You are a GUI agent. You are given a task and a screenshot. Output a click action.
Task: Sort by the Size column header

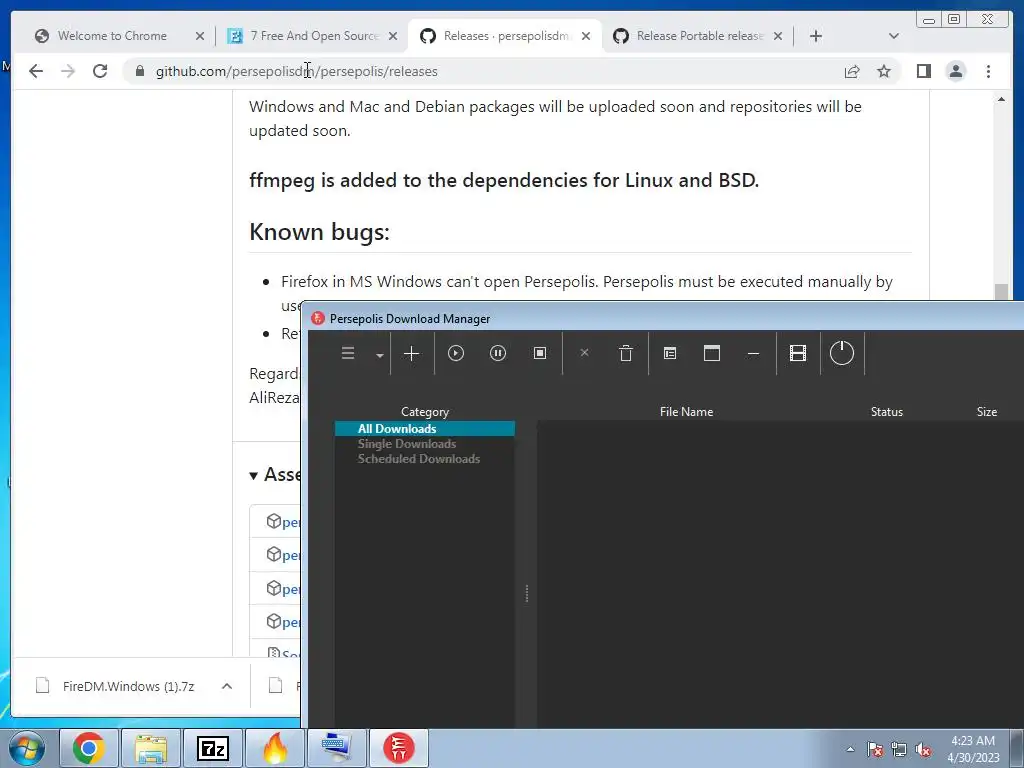pos(986,411)
